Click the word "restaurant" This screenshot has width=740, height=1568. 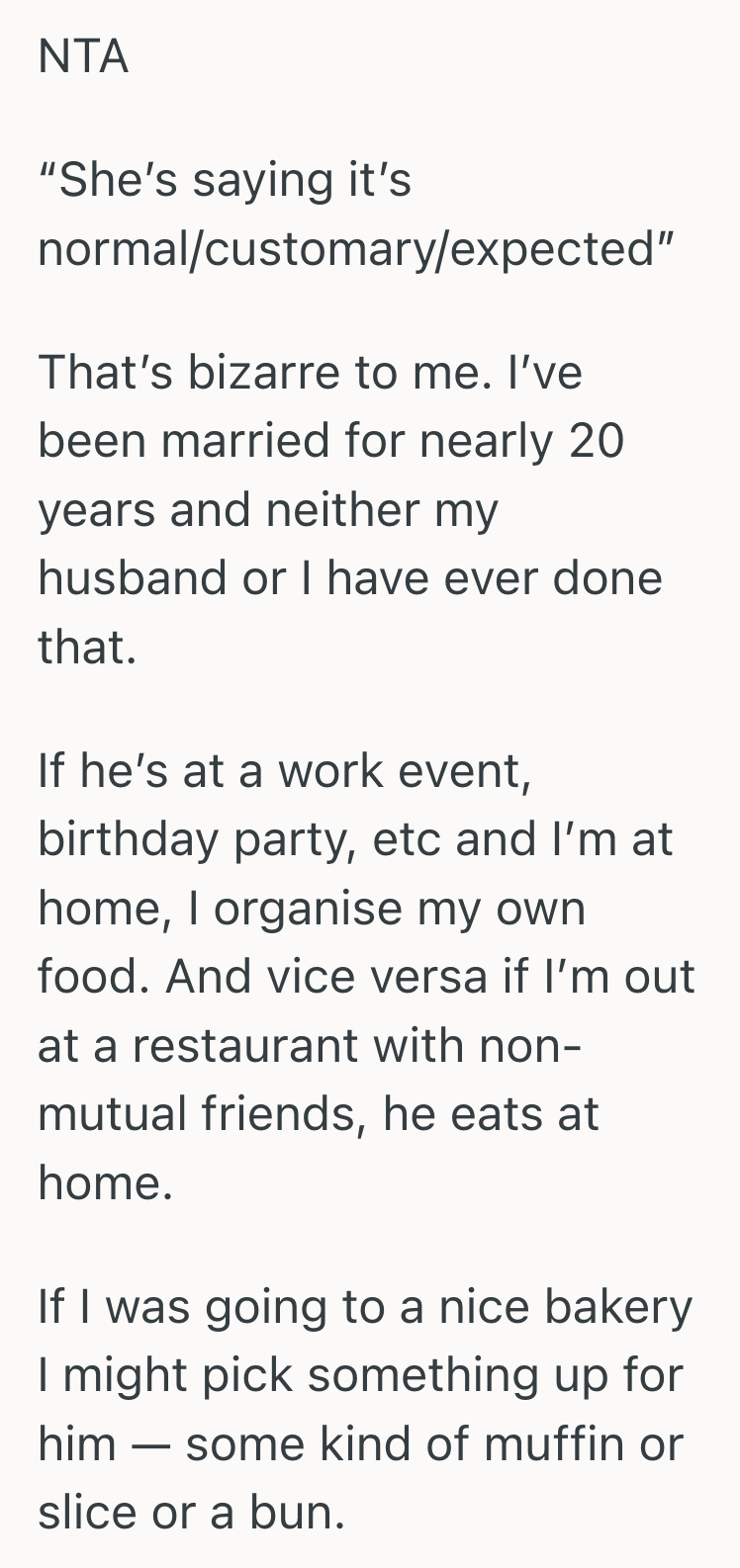pos(244,1044)
